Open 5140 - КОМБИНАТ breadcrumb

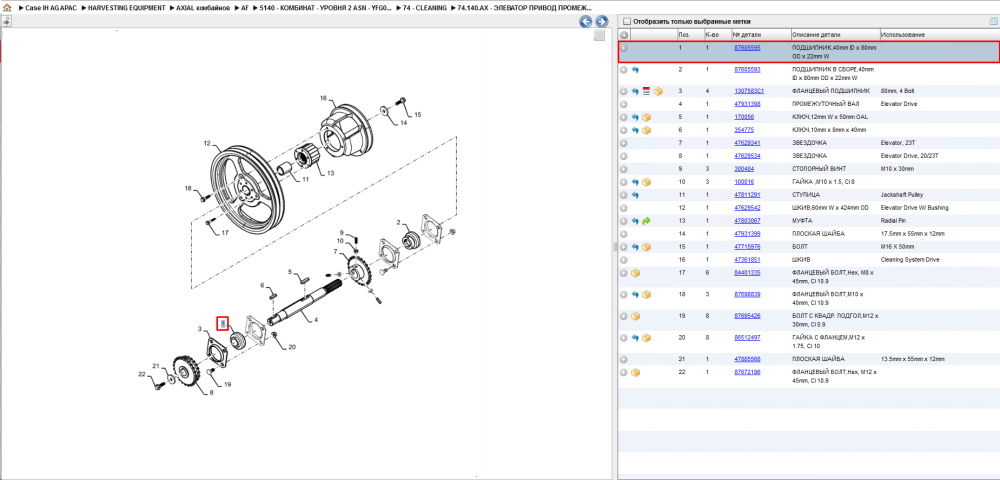tap(325, 8)
